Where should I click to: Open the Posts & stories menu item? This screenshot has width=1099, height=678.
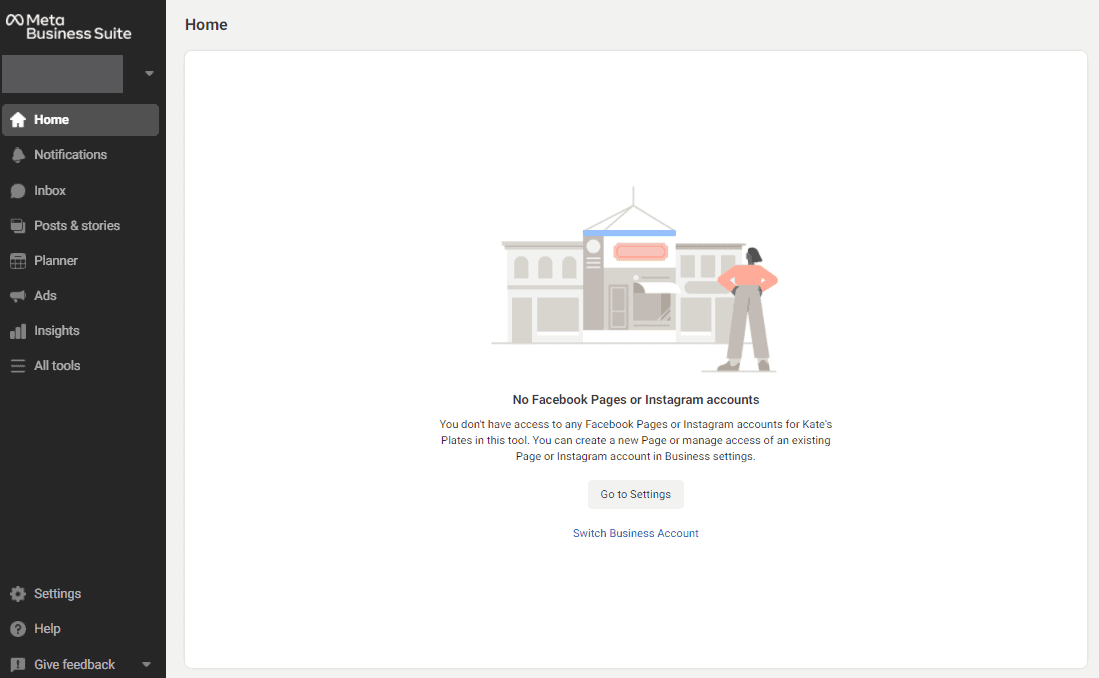(x=77, y=226)
